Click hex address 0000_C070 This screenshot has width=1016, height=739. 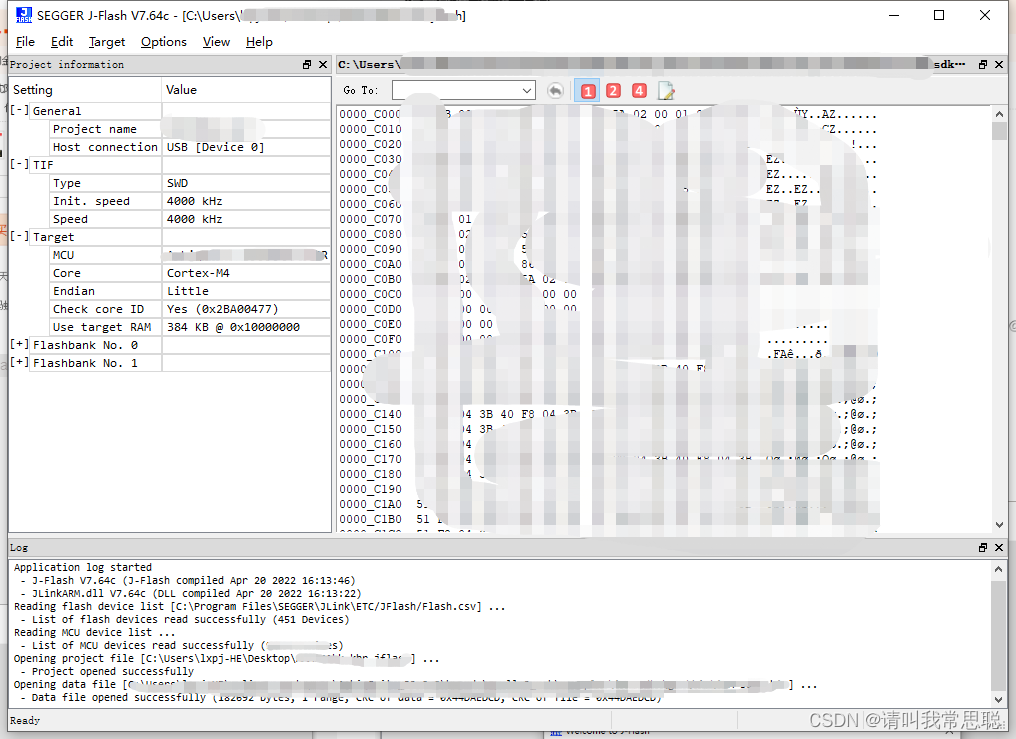[x=370, y=219]
